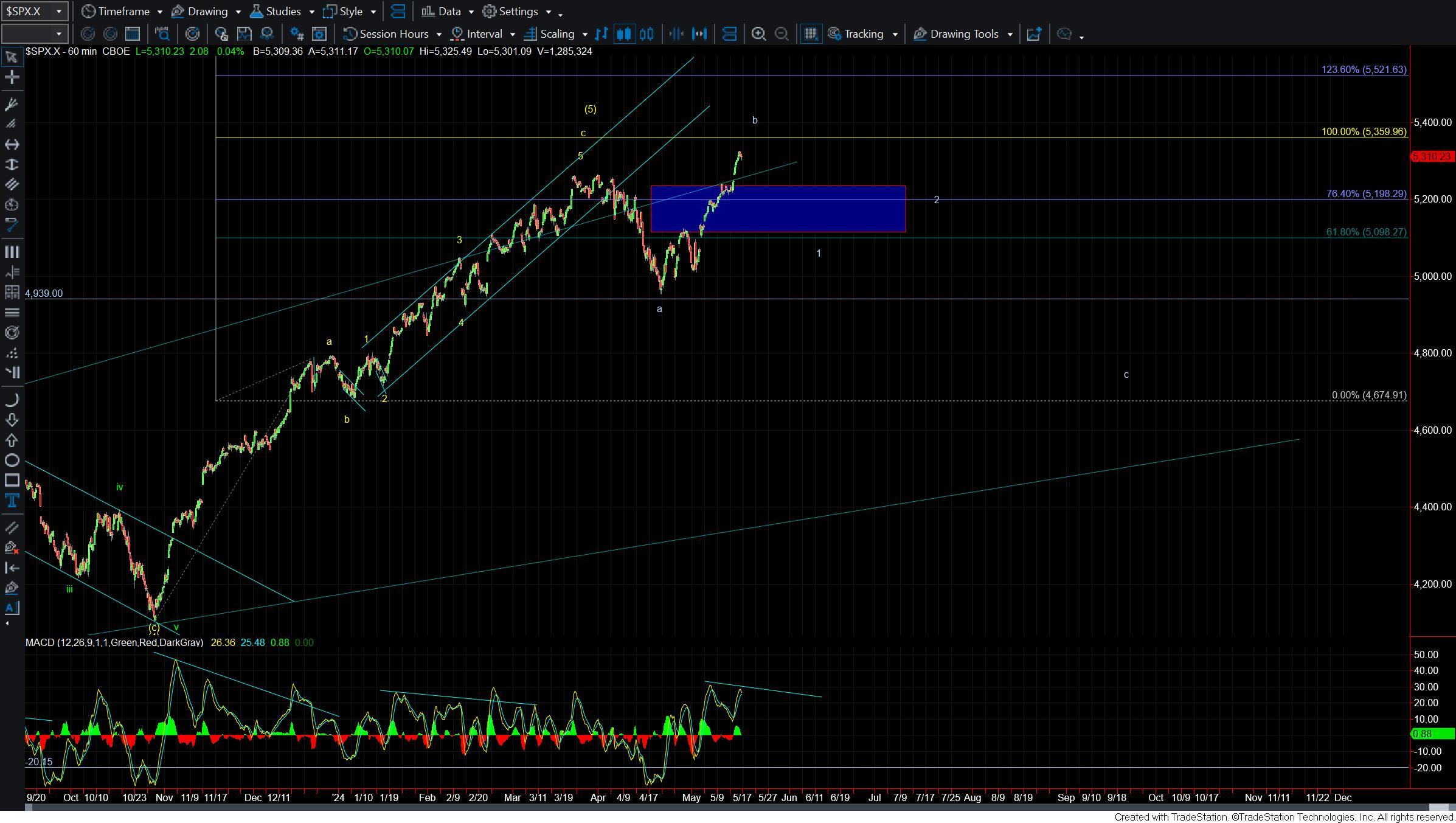The image size is (1456, 823).
Task: Select the pointer arrow tool
Action: click(12, 57)
